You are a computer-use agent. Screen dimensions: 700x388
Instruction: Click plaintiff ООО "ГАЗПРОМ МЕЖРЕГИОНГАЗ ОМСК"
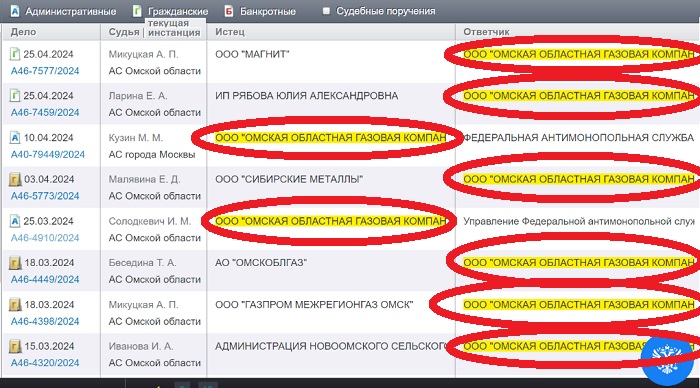314,305
